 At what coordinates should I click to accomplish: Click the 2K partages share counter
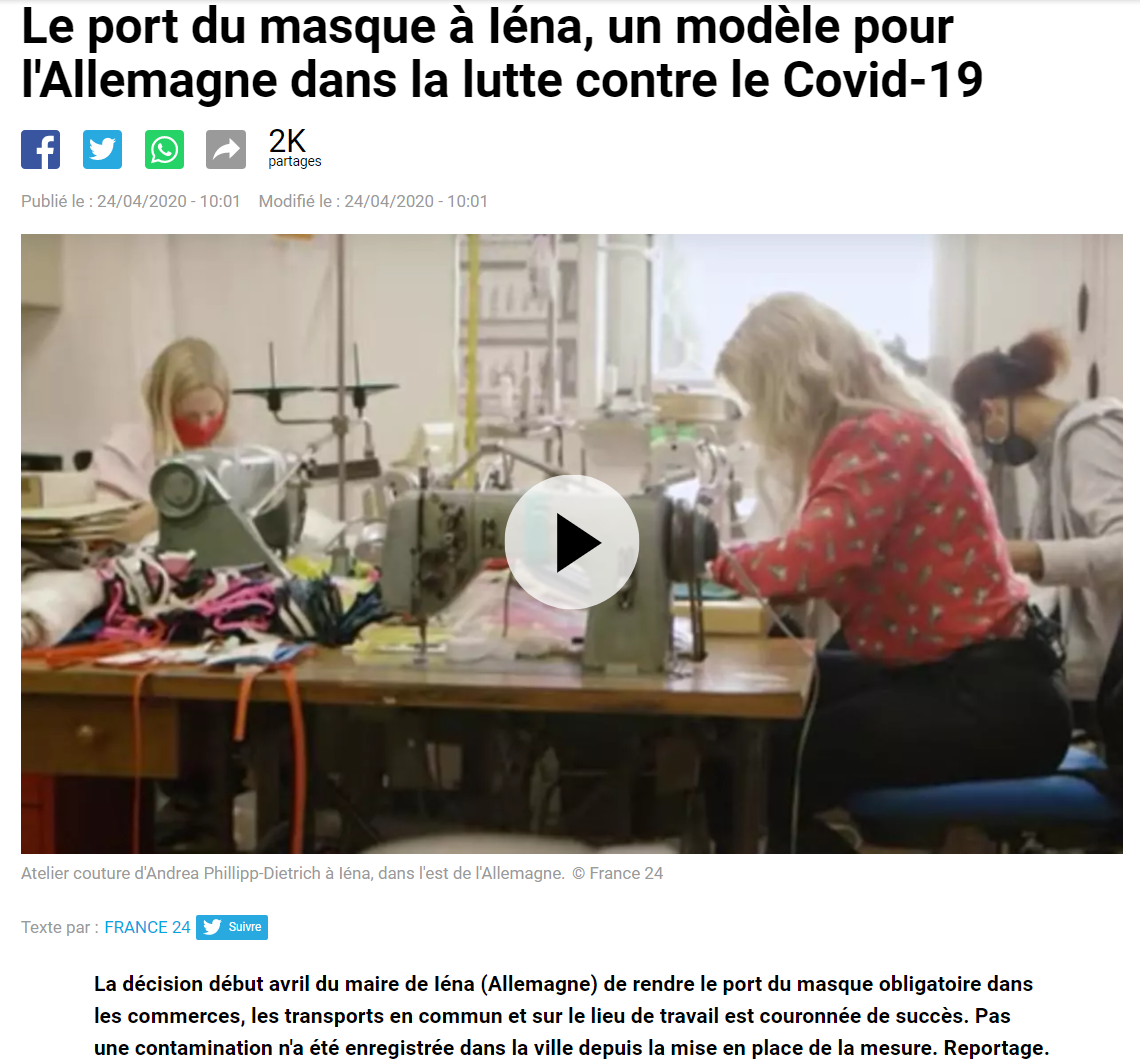294,148
